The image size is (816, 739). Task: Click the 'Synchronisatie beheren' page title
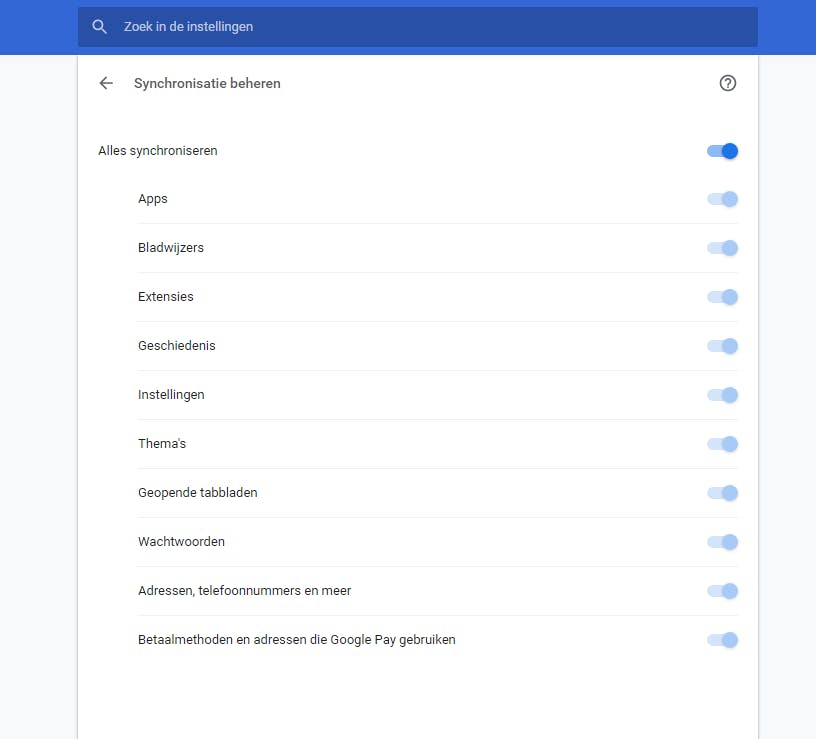[x=207, y=83]
